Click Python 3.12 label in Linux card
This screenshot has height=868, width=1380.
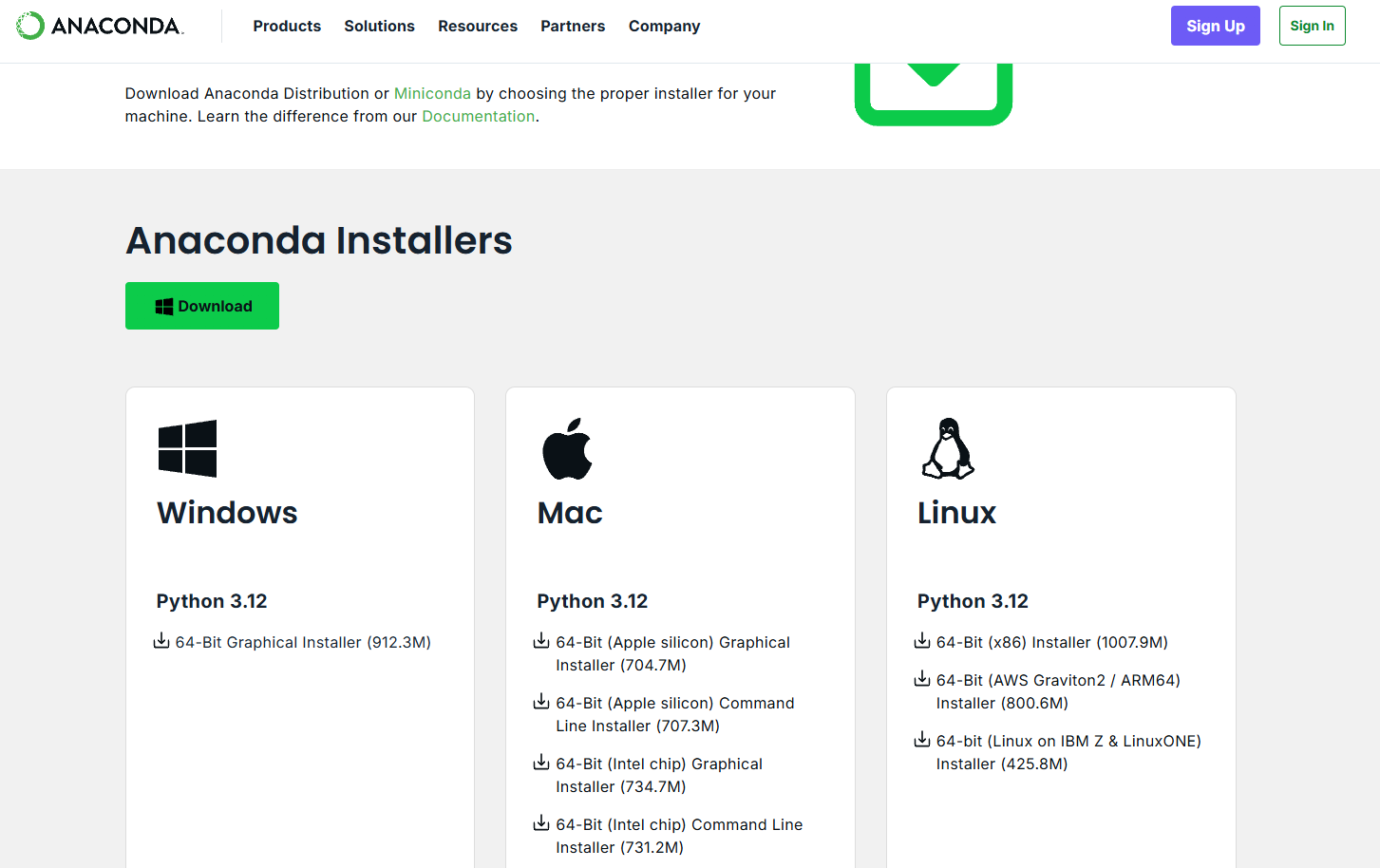click(973, 601)
